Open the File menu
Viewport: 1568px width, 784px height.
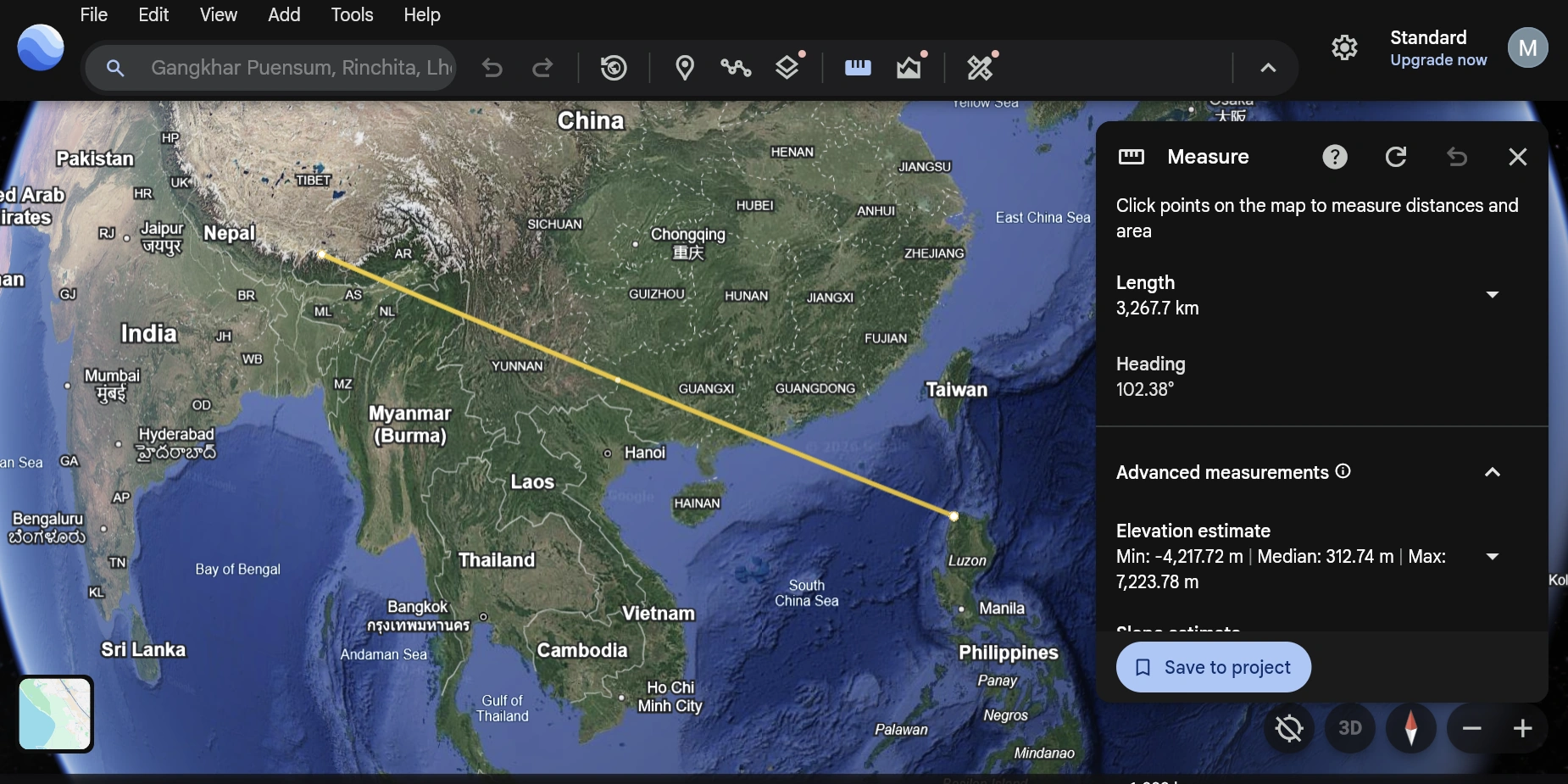(93, 14)
